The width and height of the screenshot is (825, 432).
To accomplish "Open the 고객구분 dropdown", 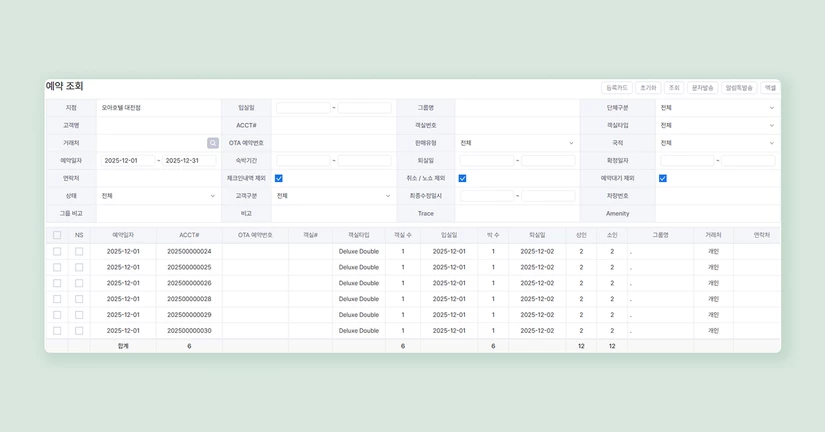I will coord(334,196).
